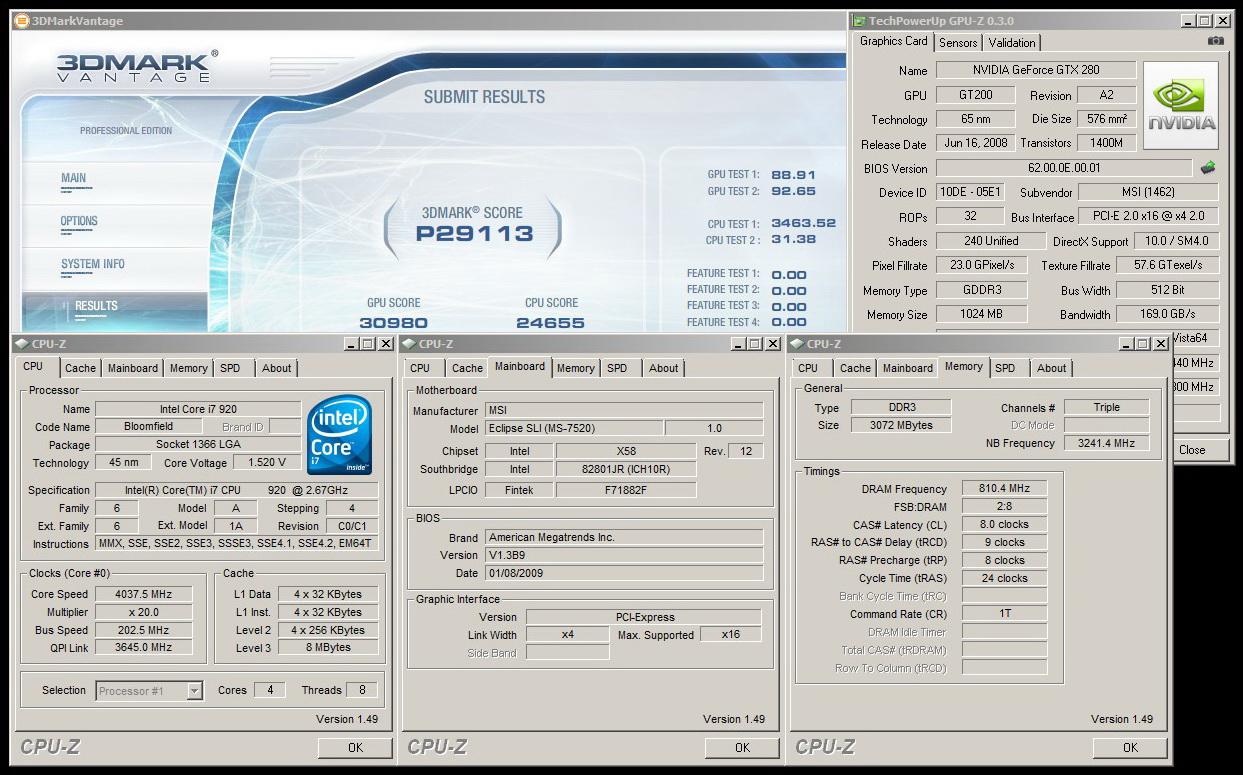Open About tab in the CPU-Z mainboard window
1243x775 pixels.
(x=663, y=368)
